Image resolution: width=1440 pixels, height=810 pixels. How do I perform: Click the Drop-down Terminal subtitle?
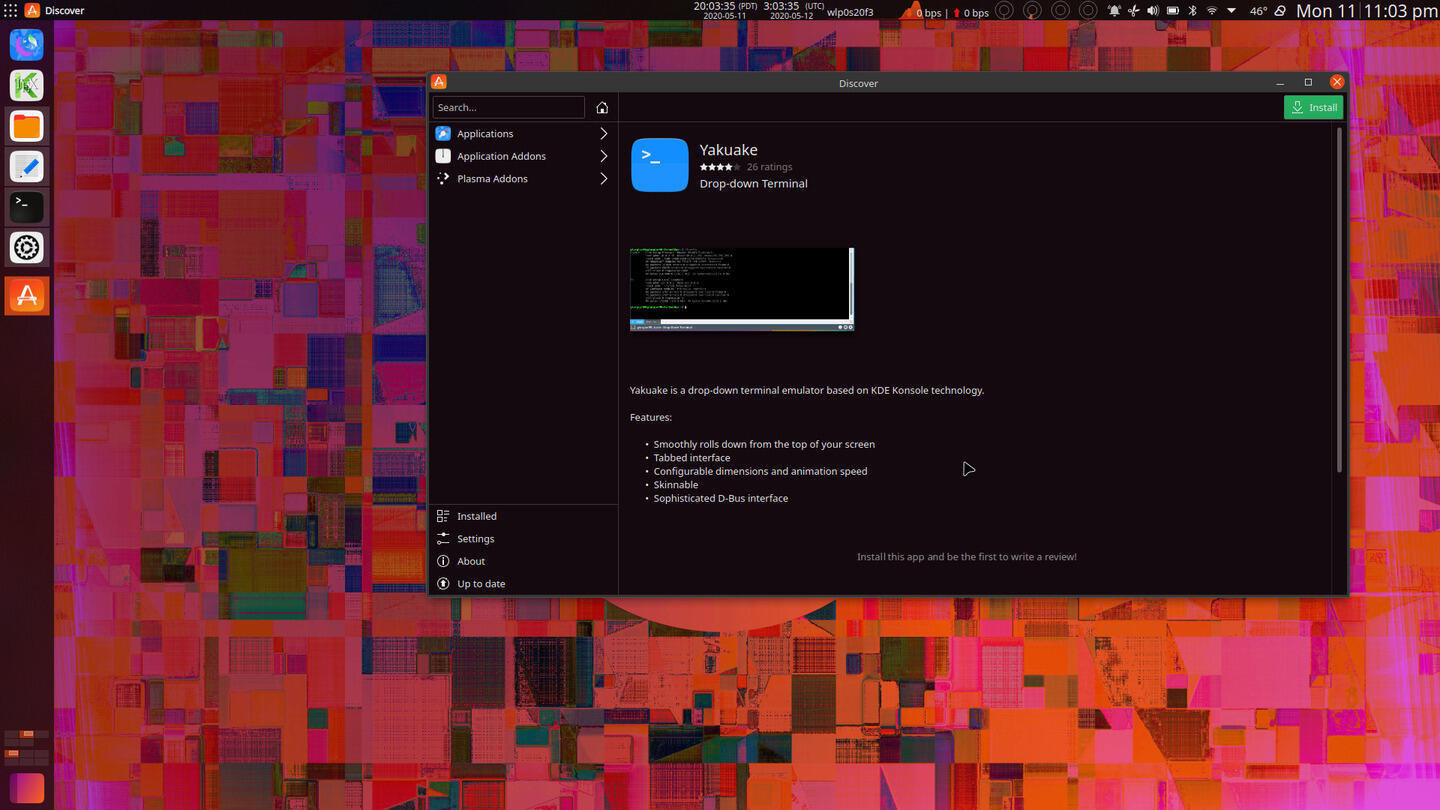point(753,184)
